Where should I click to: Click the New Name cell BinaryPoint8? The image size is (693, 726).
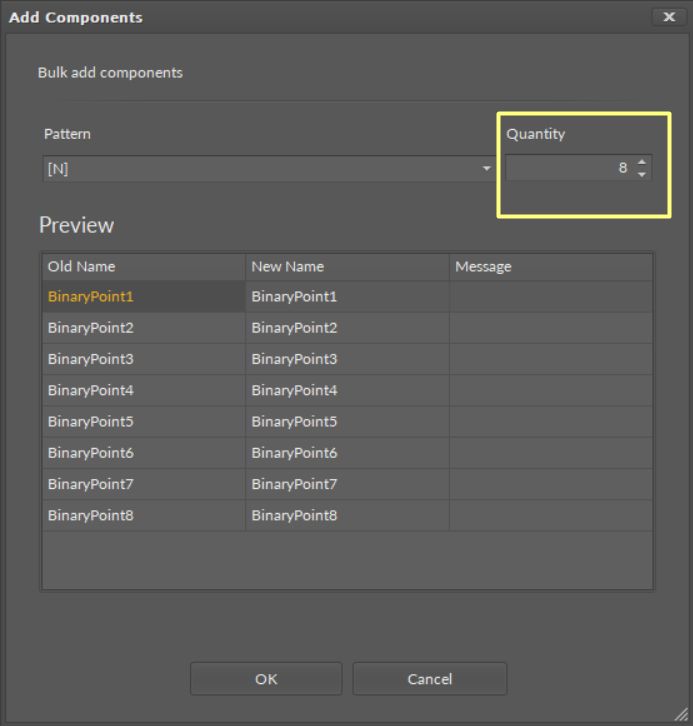[x=346, y=516]
